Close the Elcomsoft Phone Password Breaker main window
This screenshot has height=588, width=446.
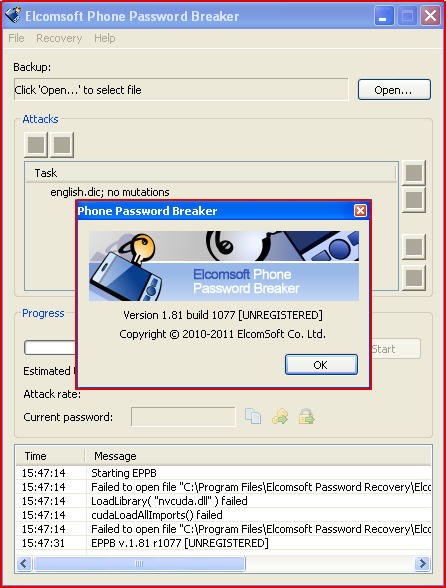coord(430,16)
